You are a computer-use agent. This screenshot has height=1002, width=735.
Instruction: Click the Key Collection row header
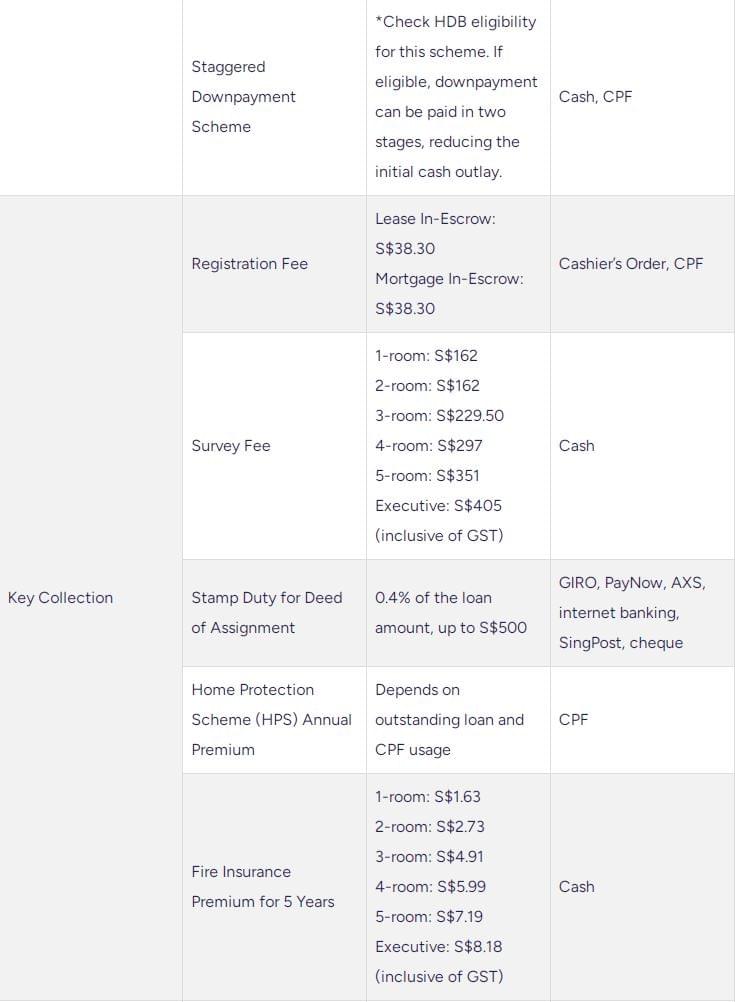pos(60,597)
